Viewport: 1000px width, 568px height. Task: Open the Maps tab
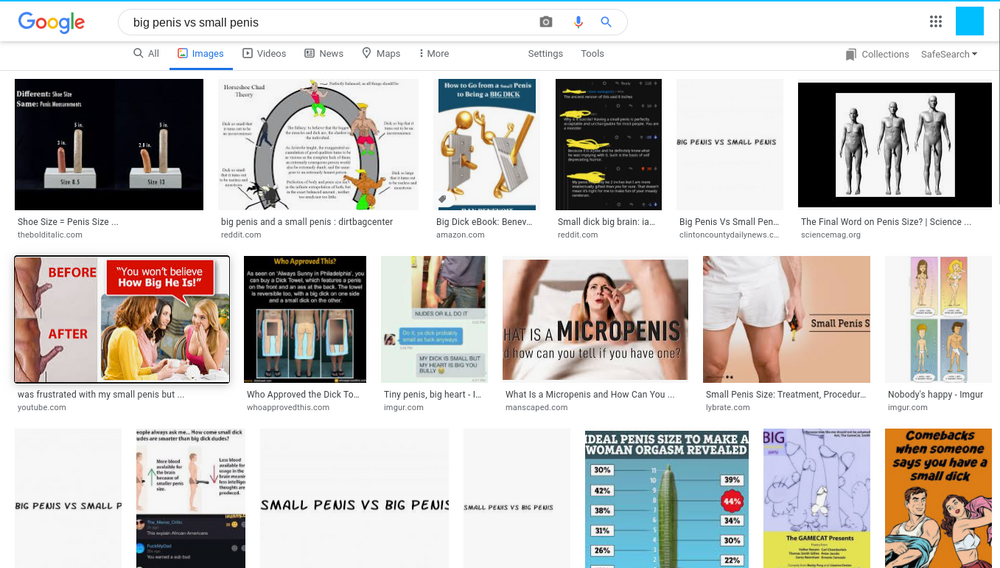381,54
